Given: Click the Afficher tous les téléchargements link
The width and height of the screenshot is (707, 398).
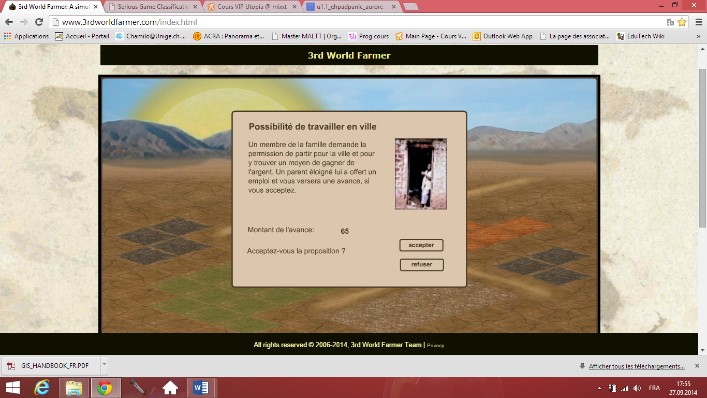Looking at the screenshot, I should click(636, 366).
